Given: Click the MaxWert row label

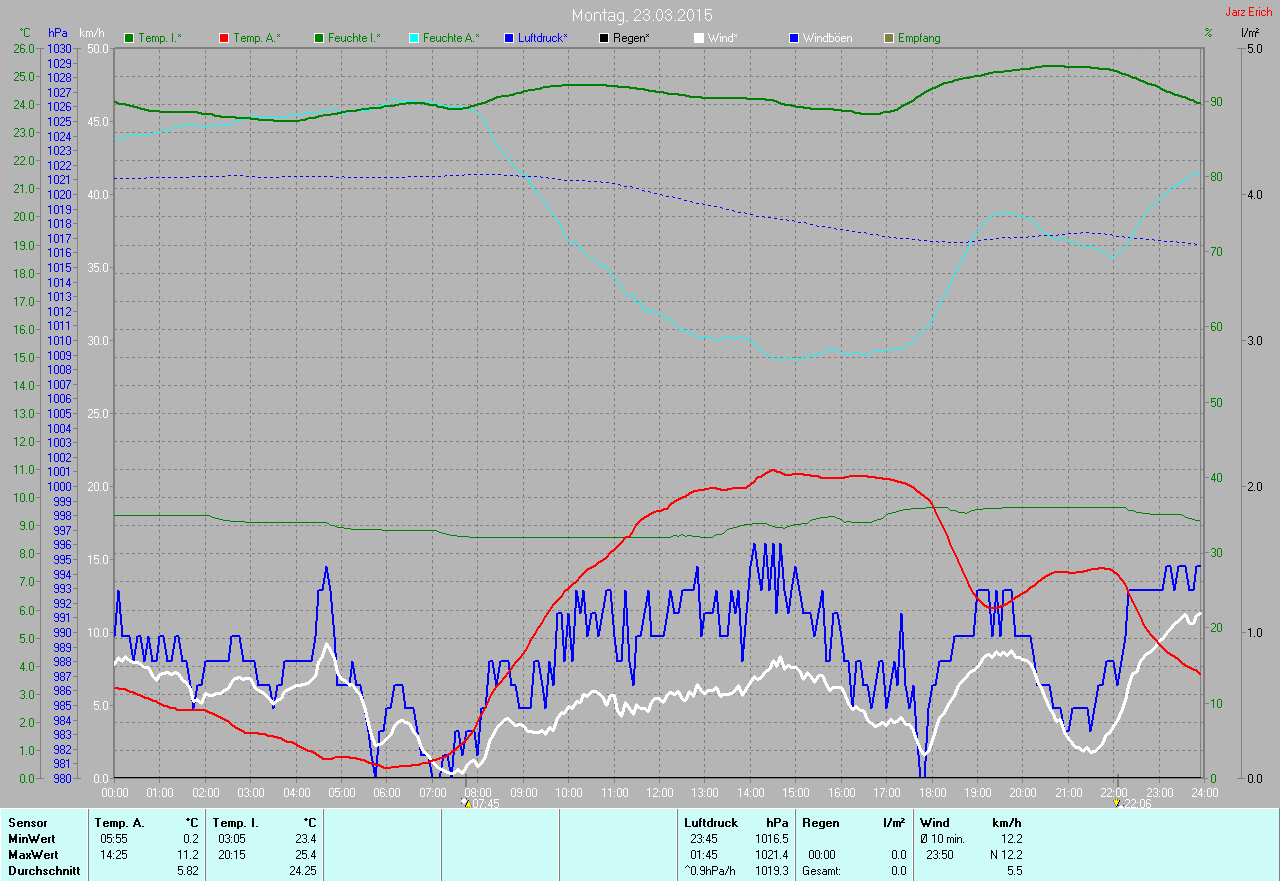Looking at the screenshot, I should [x=33, y=855].
